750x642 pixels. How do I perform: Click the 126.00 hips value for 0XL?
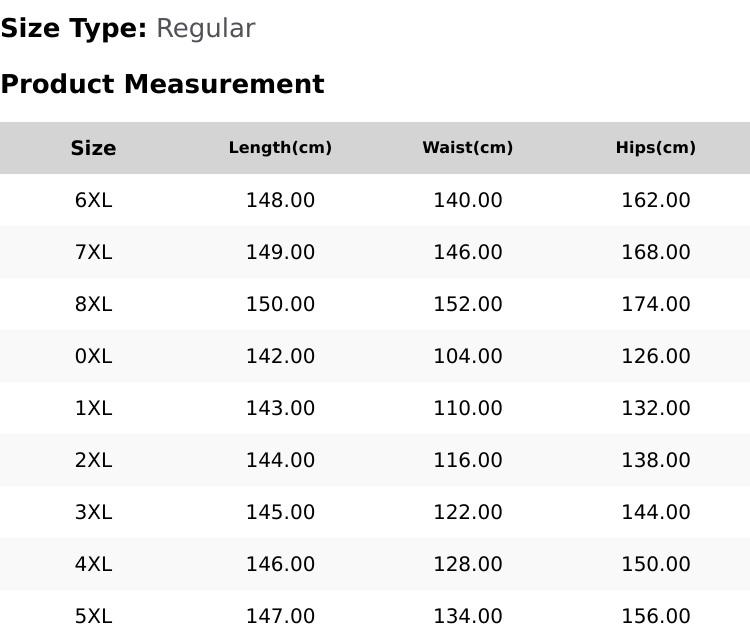click(x=655, y=356)
